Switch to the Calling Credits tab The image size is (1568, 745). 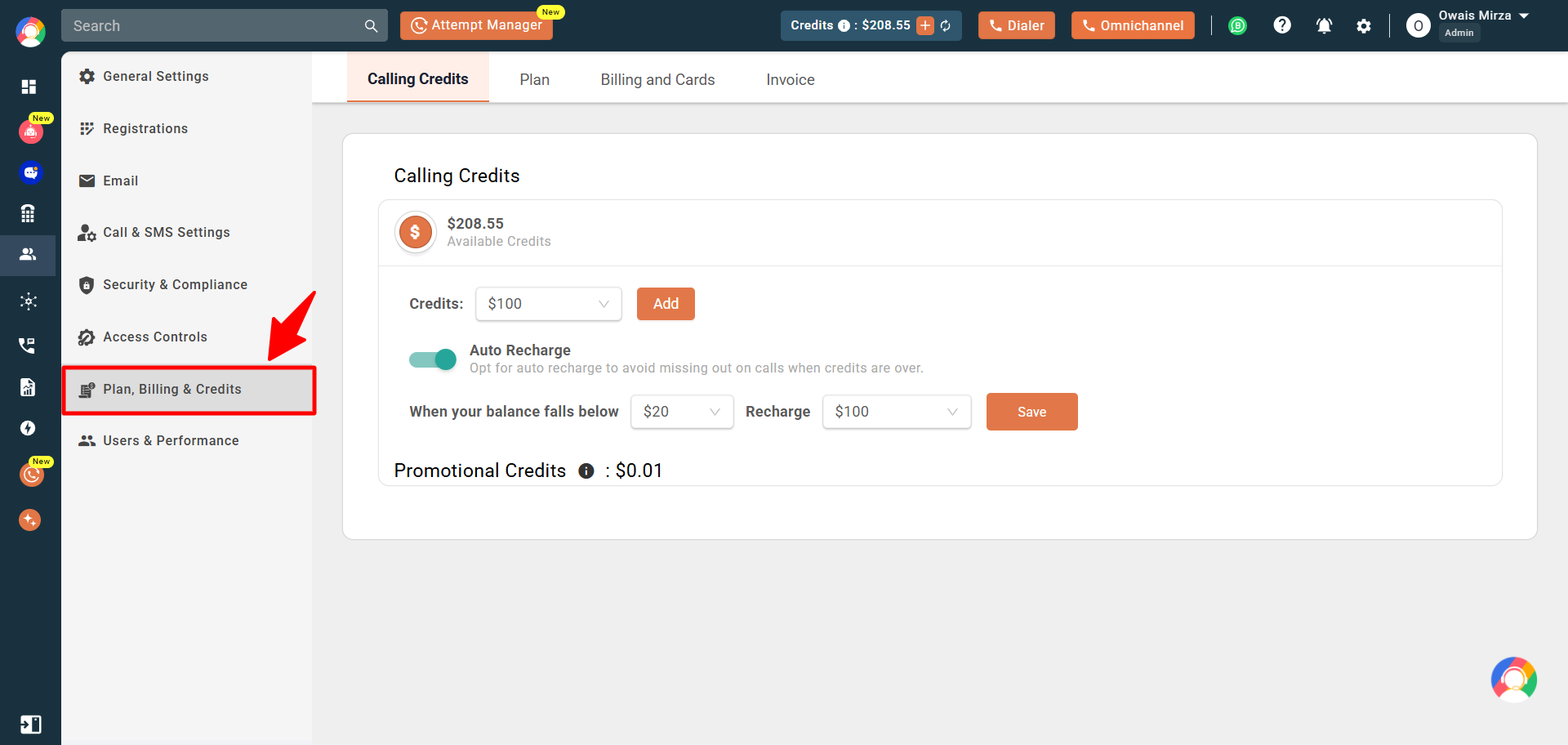pos(418,78)
